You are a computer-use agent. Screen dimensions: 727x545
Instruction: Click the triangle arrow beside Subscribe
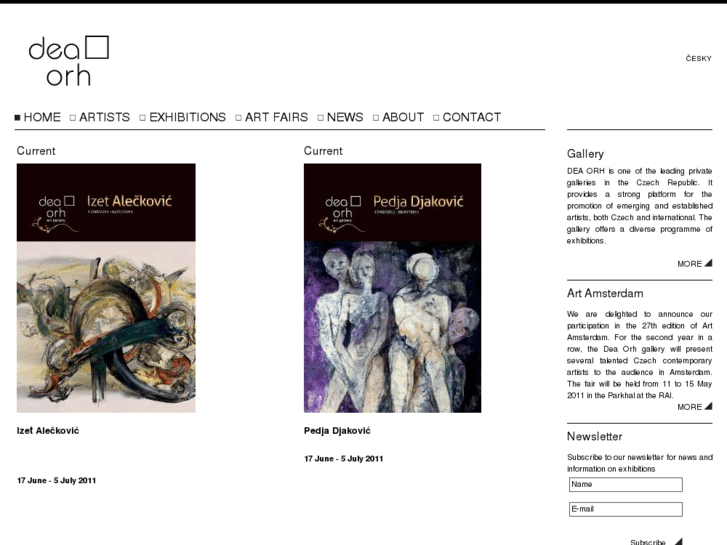point(678,541)
